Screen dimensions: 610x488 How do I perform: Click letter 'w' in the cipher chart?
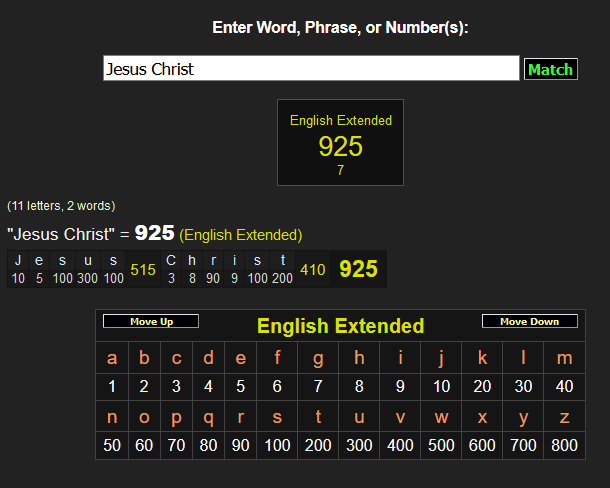[x=441, y=417]
